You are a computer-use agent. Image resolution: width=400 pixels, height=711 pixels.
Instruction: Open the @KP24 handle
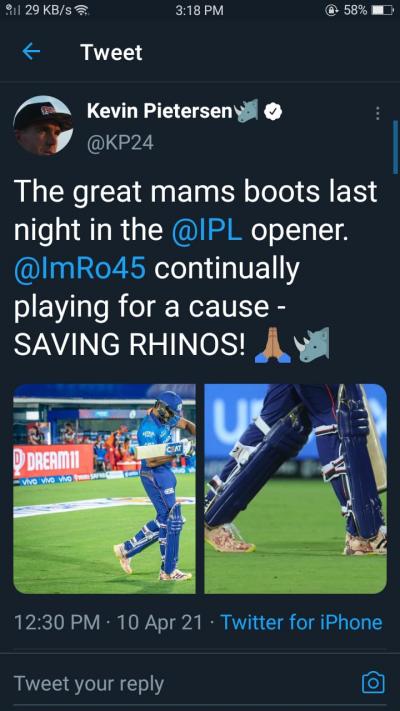(x=120, y=144)
